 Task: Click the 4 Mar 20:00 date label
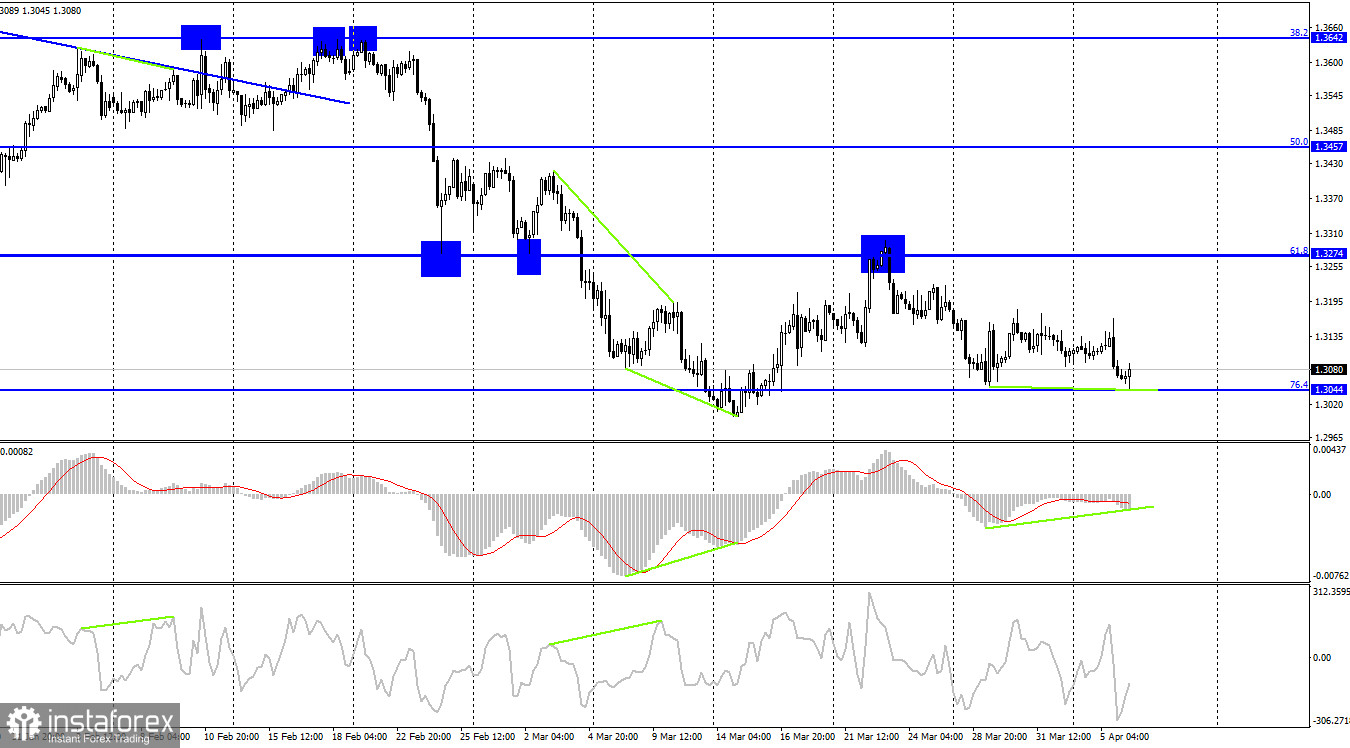[x=613, y=738]
